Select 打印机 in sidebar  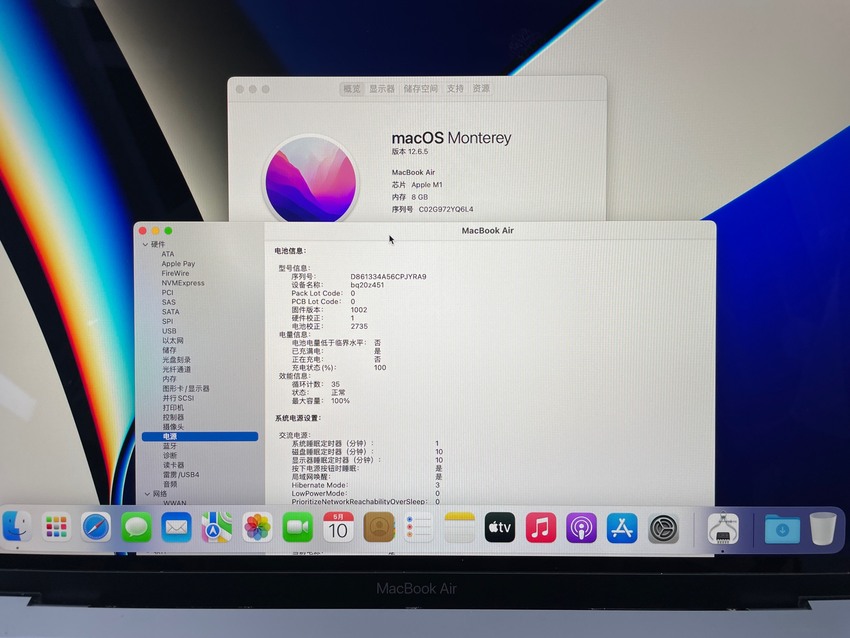(x=173, y=408)
